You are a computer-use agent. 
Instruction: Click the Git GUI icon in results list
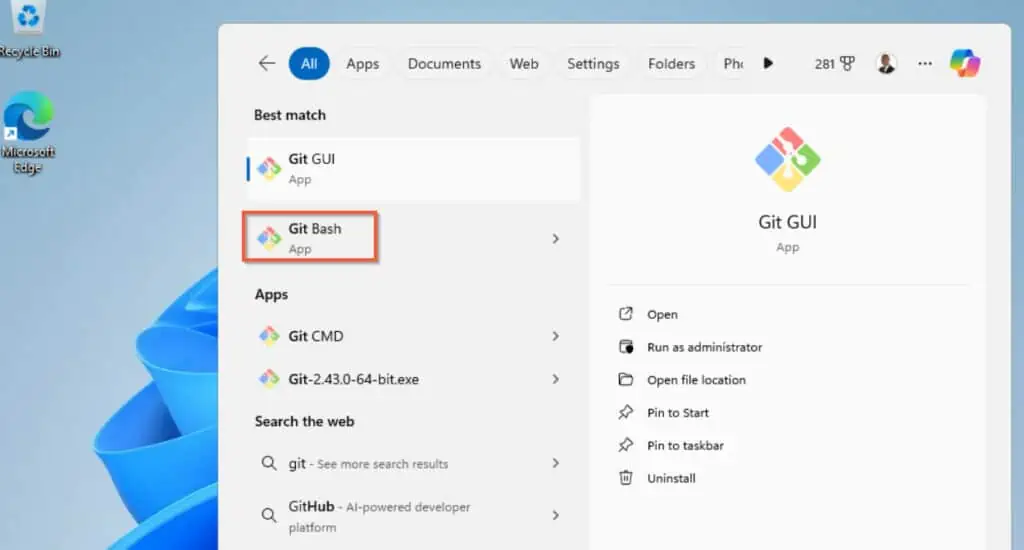tap(268, 169)
